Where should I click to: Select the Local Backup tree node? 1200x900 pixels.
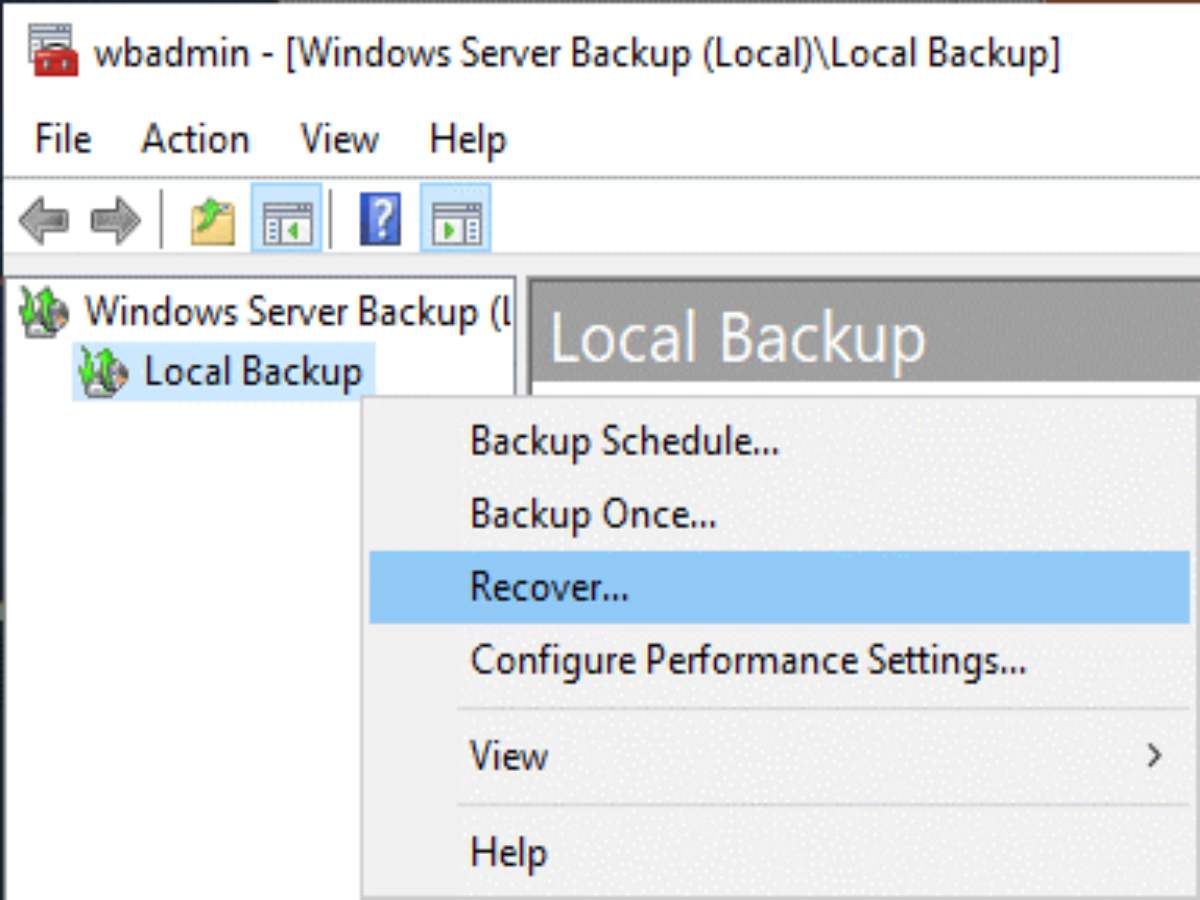[253, 372]
